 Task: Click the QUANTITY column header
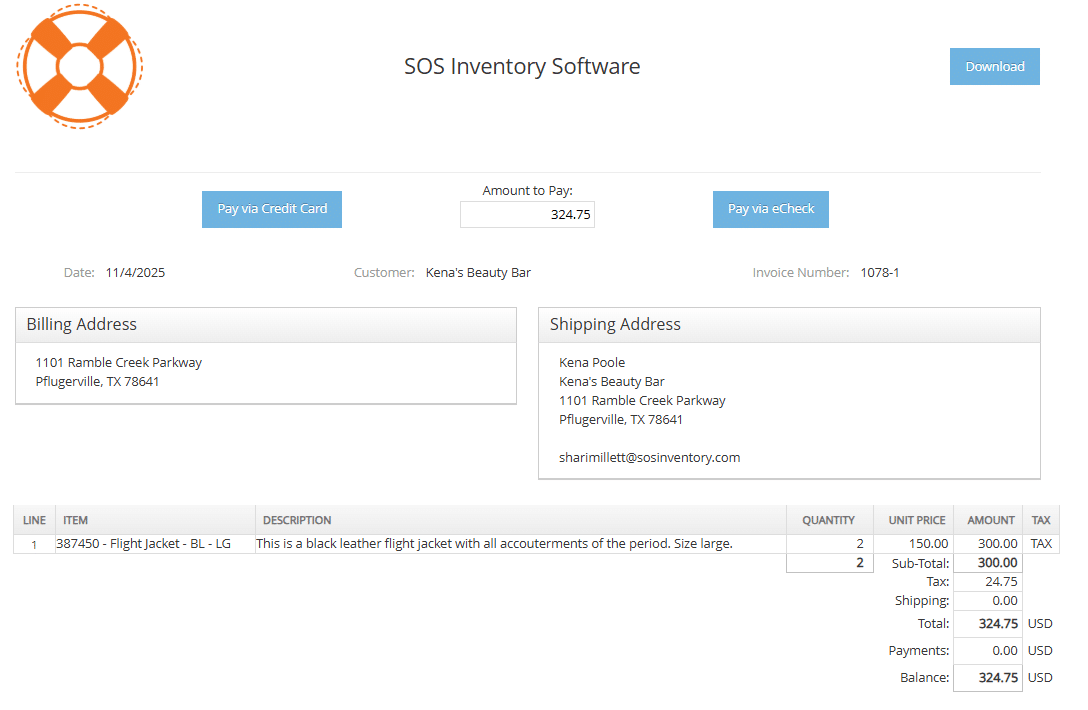click(x=828, y=520)
